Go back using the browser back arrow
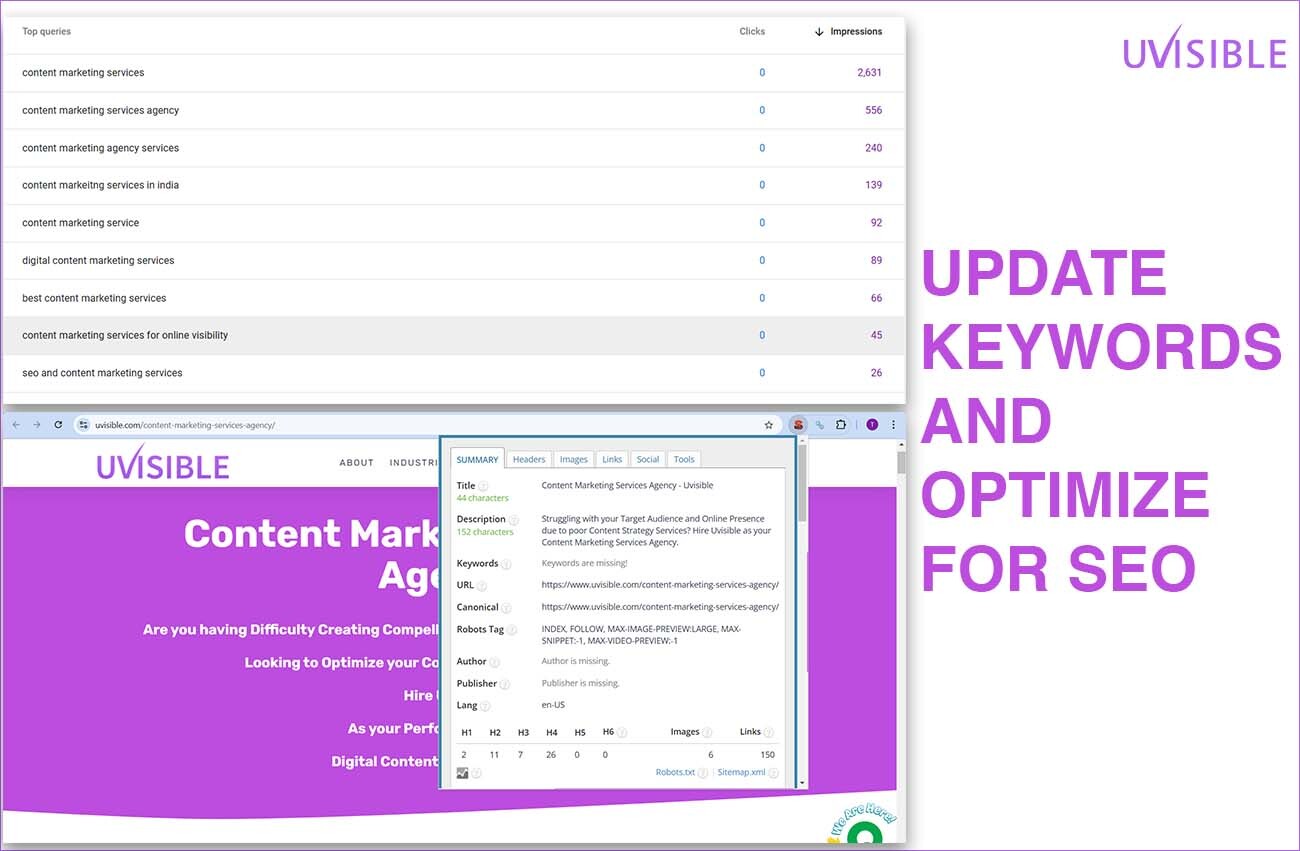 pyautogui.click(x=16, y=425)
